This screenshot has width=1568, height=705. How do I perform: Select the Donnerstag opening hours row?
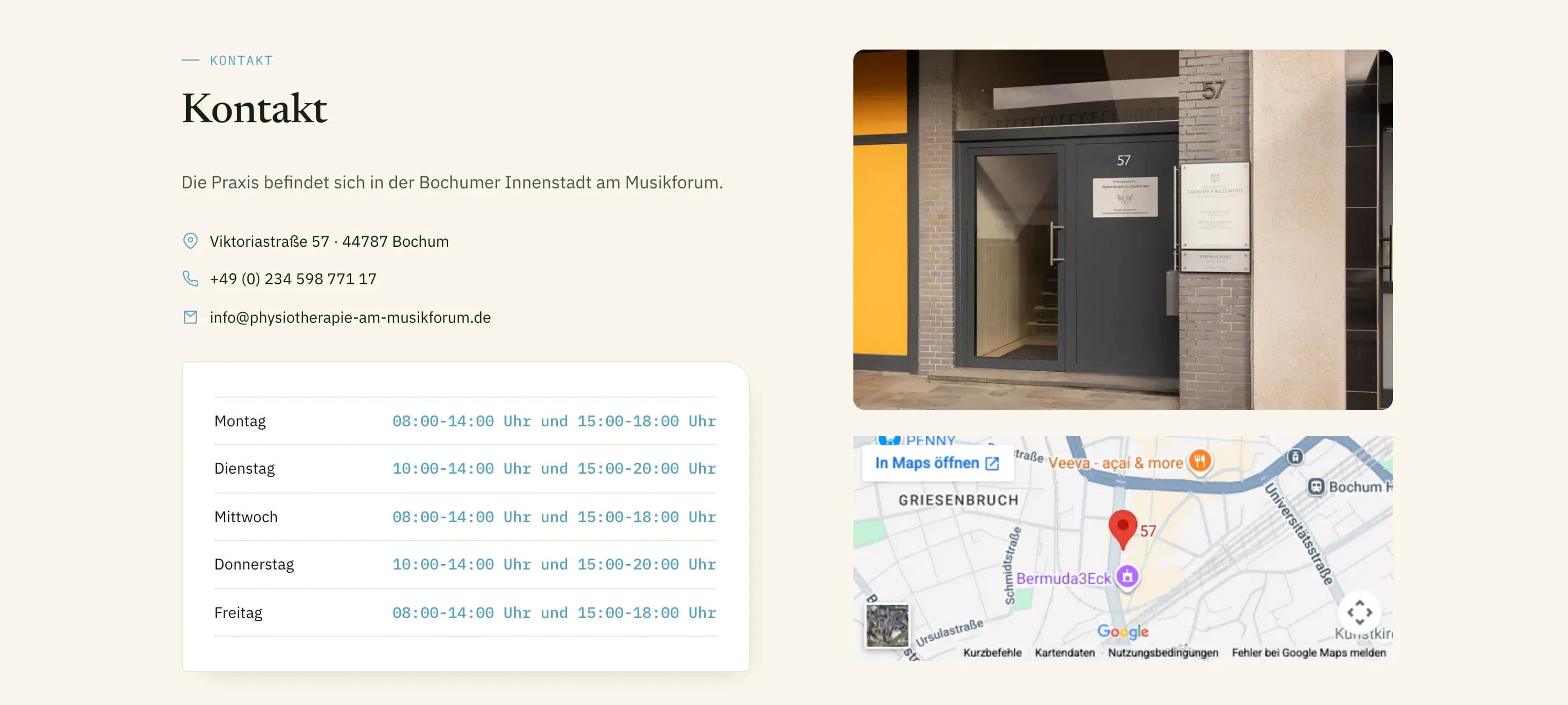pos(465,564)
